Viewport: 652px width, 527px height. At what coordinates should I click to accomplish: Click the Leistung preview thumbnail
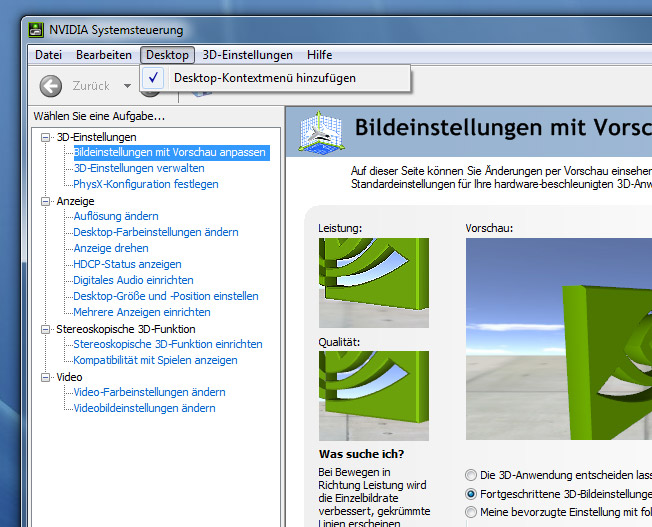pyautogui.click(x=374, y=283)
